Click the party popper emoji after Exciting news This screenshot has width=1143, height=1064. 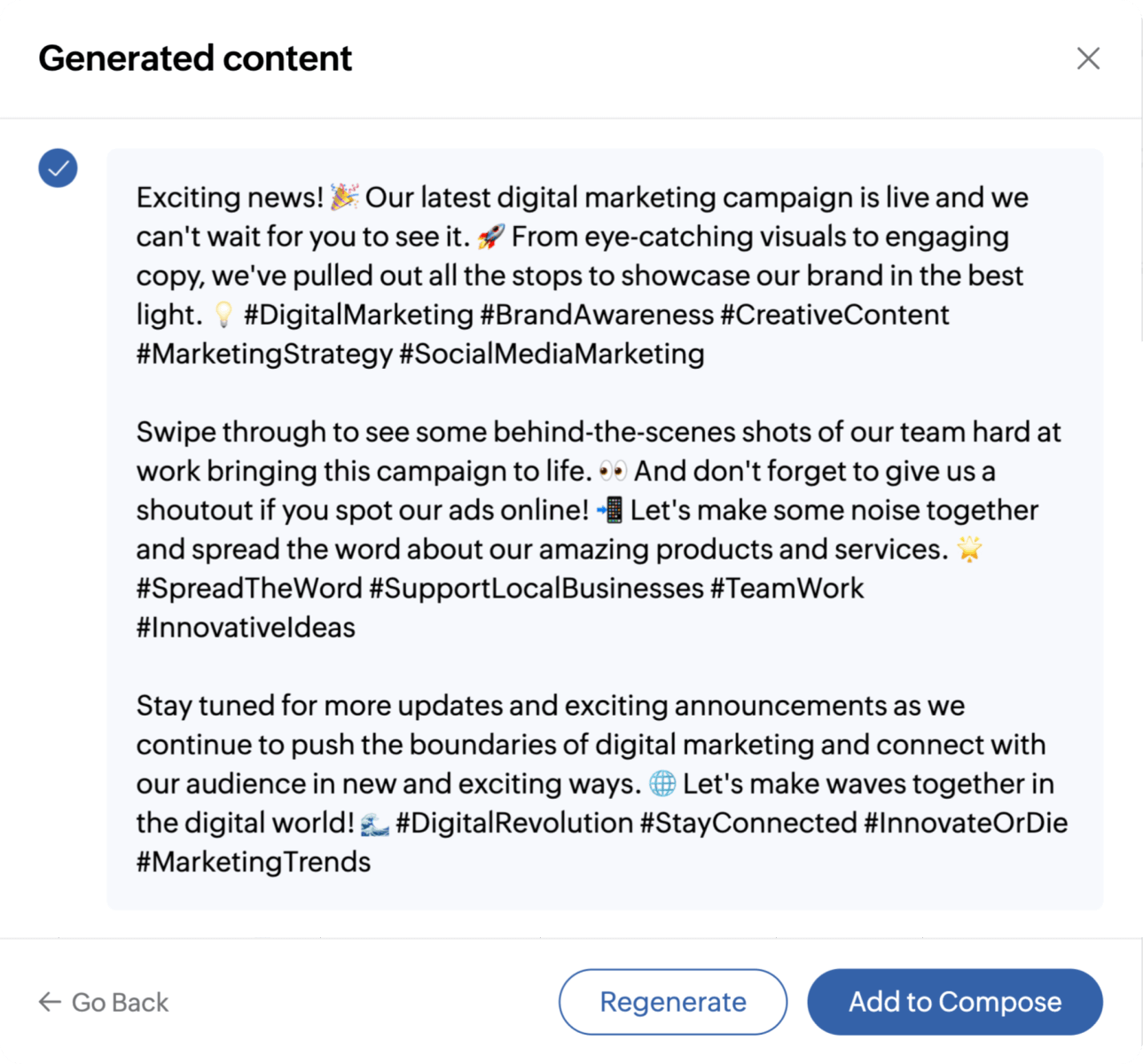coord(344,197)
